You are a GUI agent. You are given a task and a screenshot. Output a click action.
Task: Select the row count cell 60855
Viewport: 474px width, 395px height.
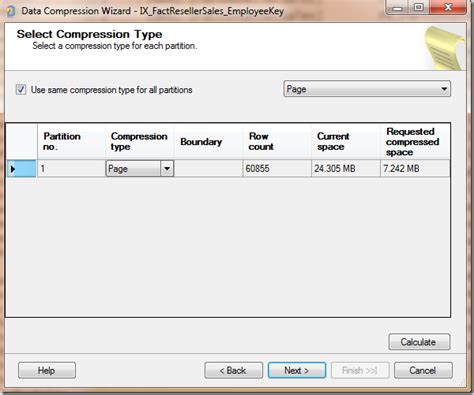[277, 169]
